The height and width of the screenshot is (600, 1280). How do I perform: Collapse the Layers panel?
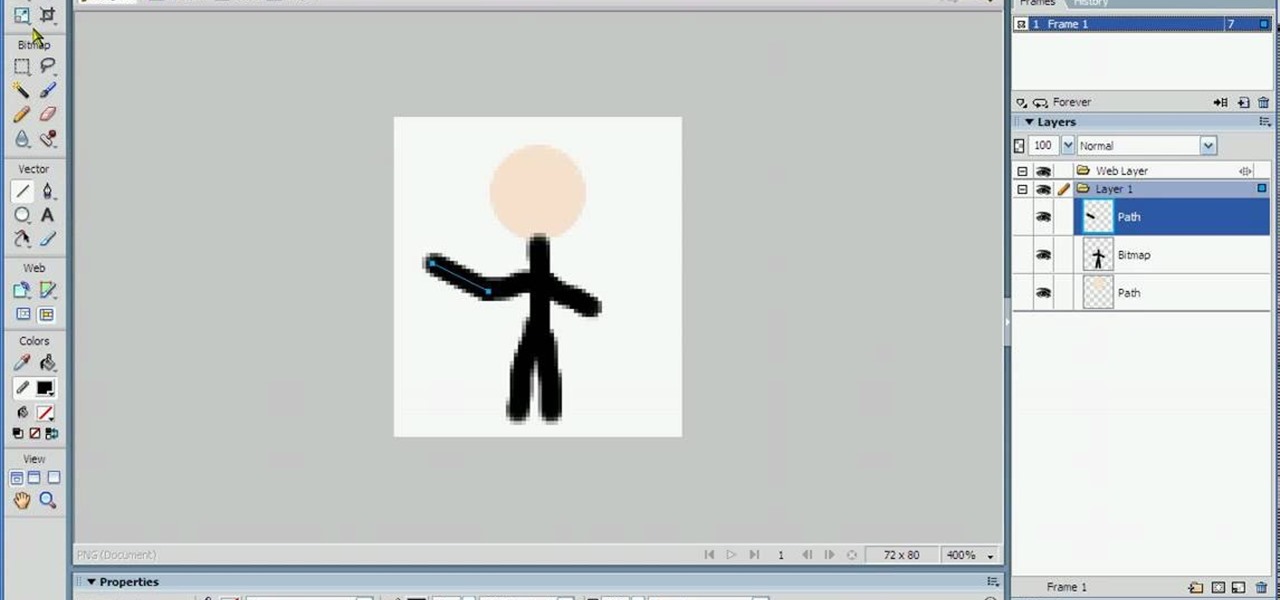click(x=1029, y=122)
